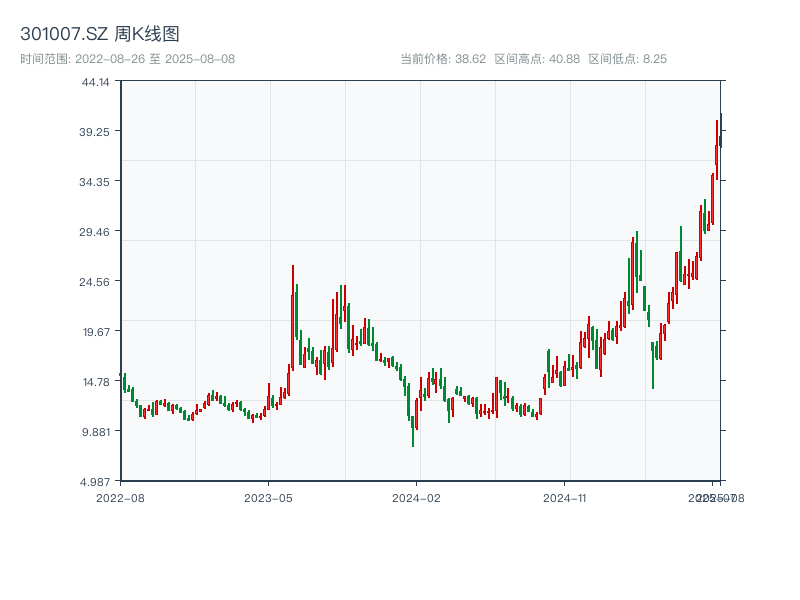Click the x-axis label 2024-11

pyautogui.click(x=564, y=498)
